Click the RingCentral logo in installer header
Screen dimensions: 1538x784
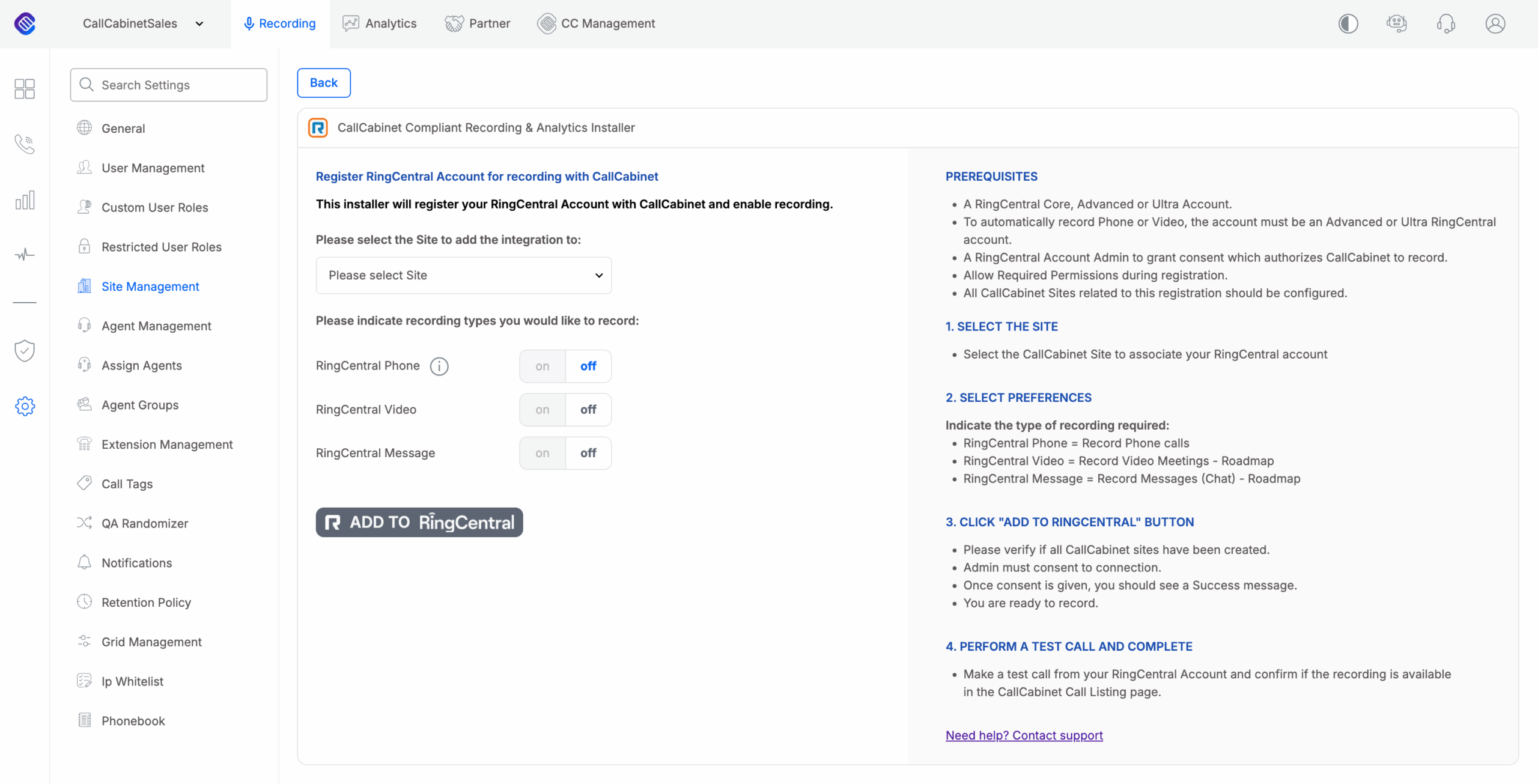318,127
